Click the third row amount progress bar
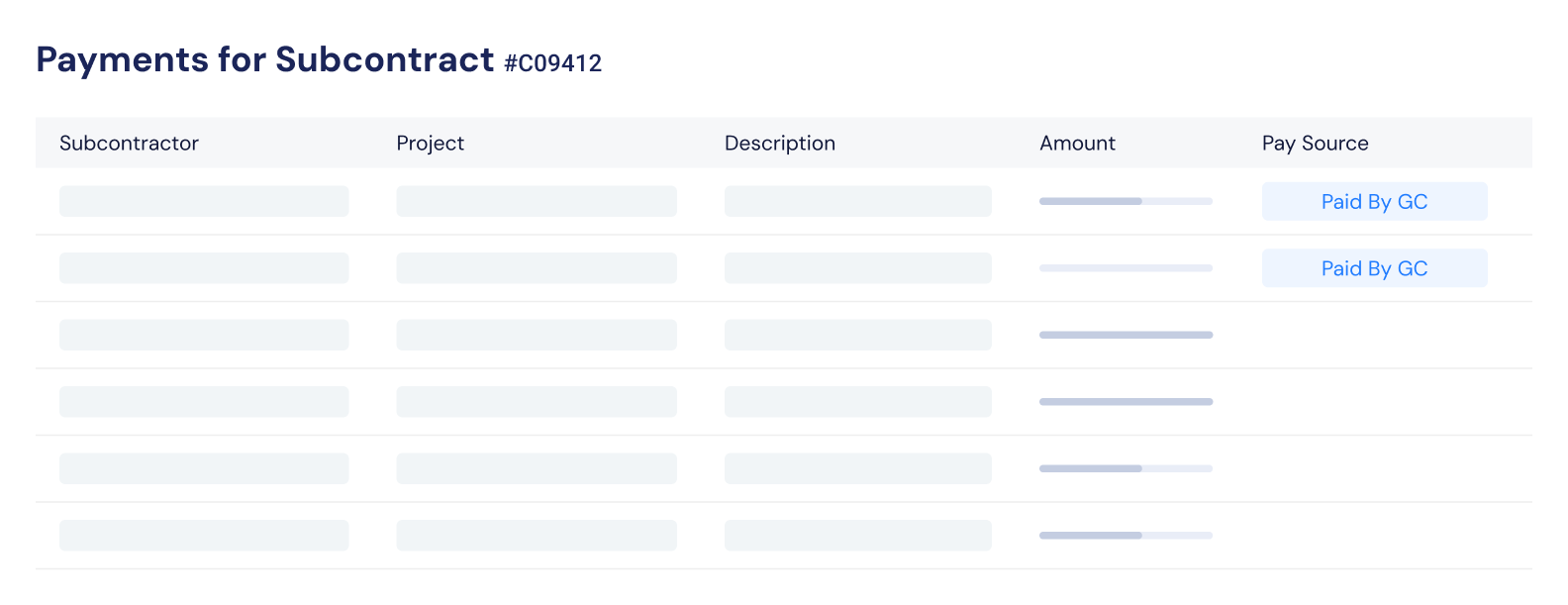 1126,335
